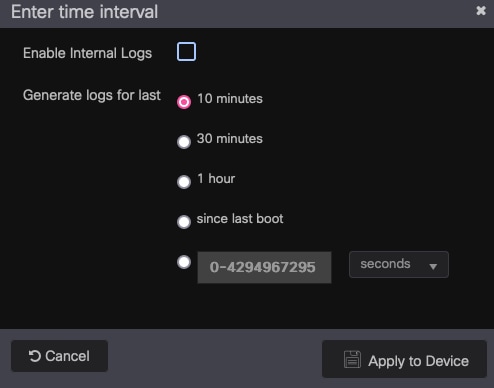Click the Apply to Device button text
The width and height of the screenshot is (494, 388).
click(x=418, y=361)
